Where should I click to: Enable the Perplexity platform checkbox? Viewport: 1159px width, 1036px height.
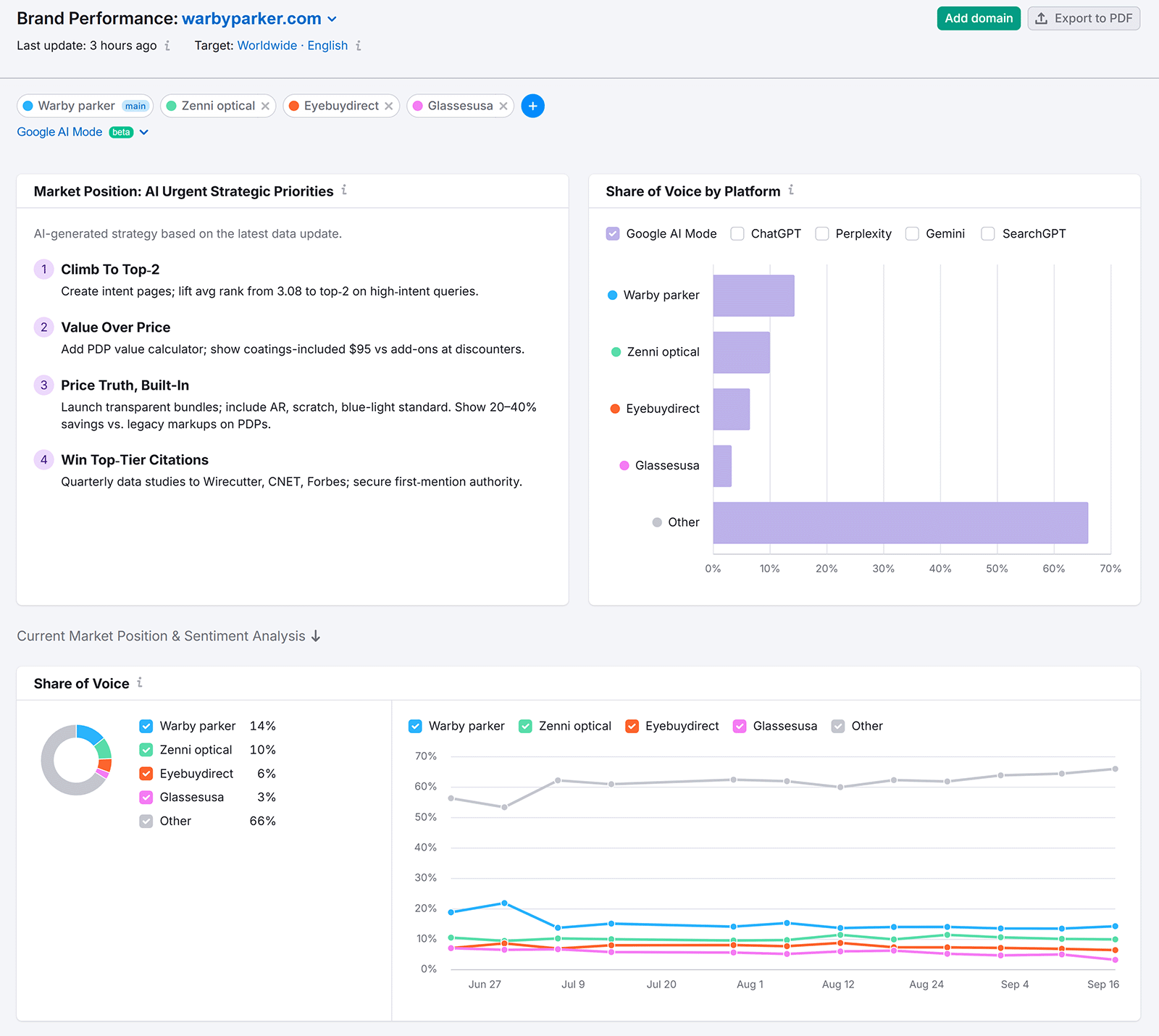pos(822,233)
